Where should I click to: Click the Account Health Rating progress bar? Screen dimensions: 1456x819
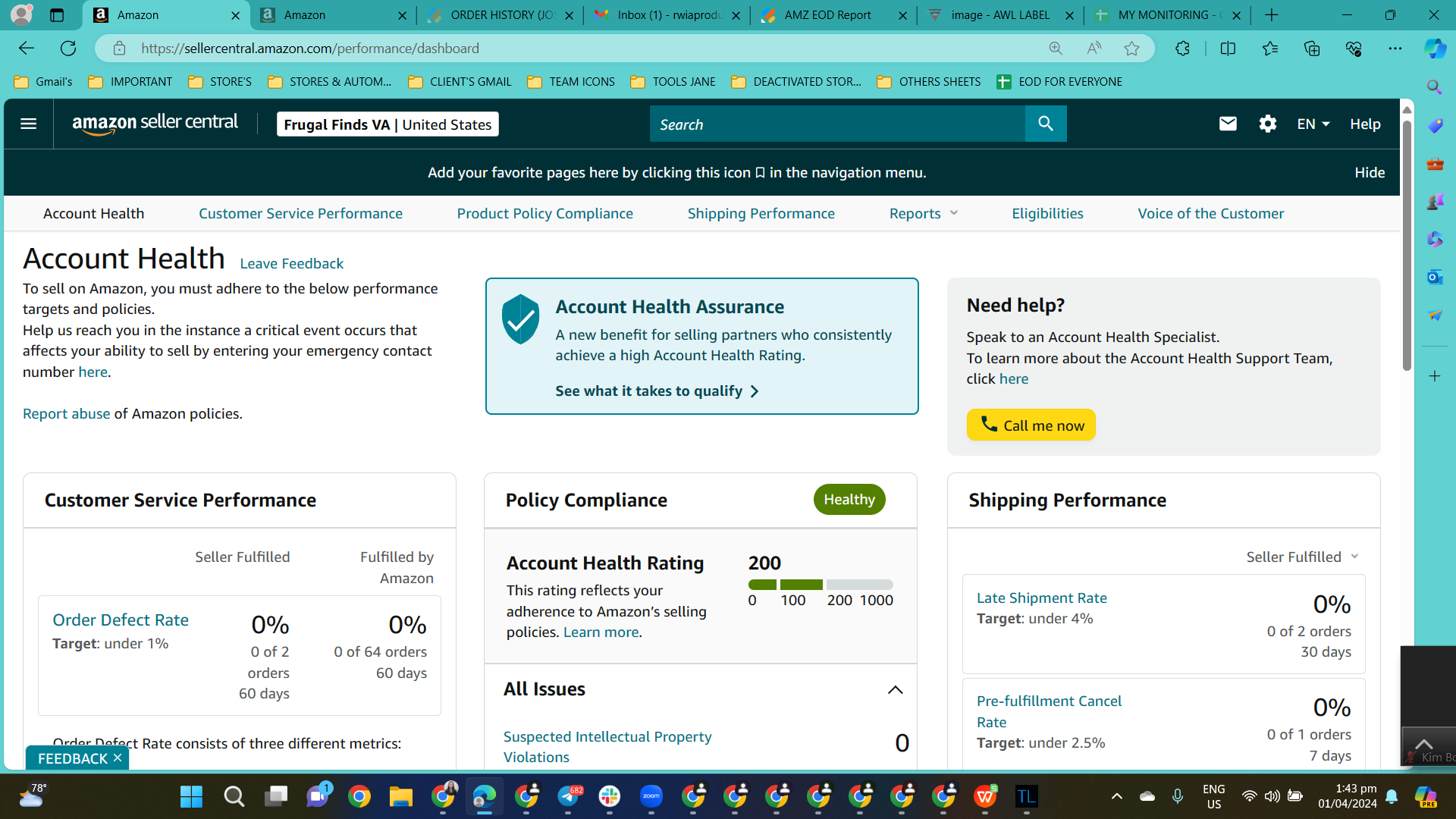tap(821, 585)
